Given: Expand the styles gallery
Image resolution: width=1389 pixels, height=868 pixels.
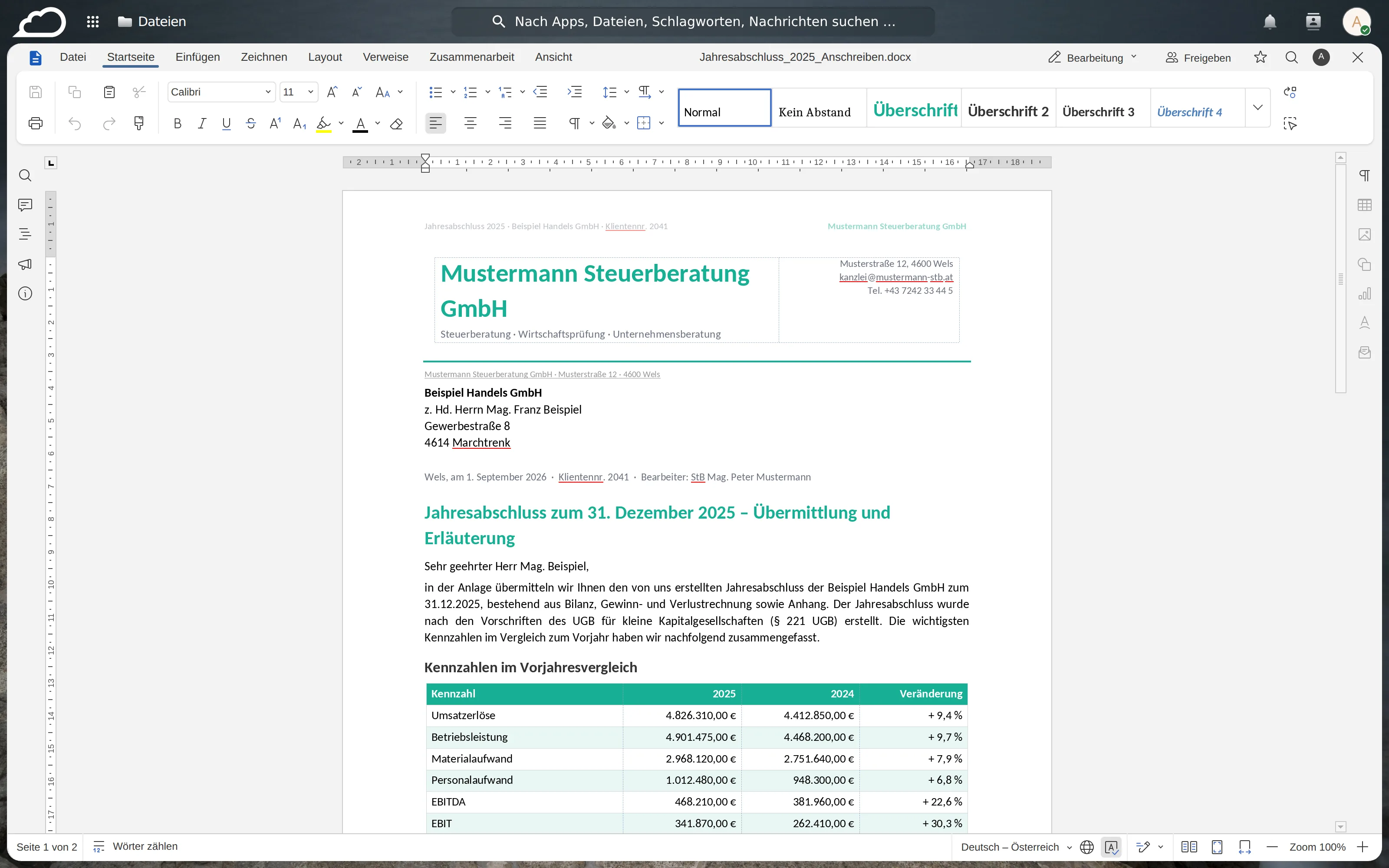Looking at the screenshot, I should coord(1257,107).
